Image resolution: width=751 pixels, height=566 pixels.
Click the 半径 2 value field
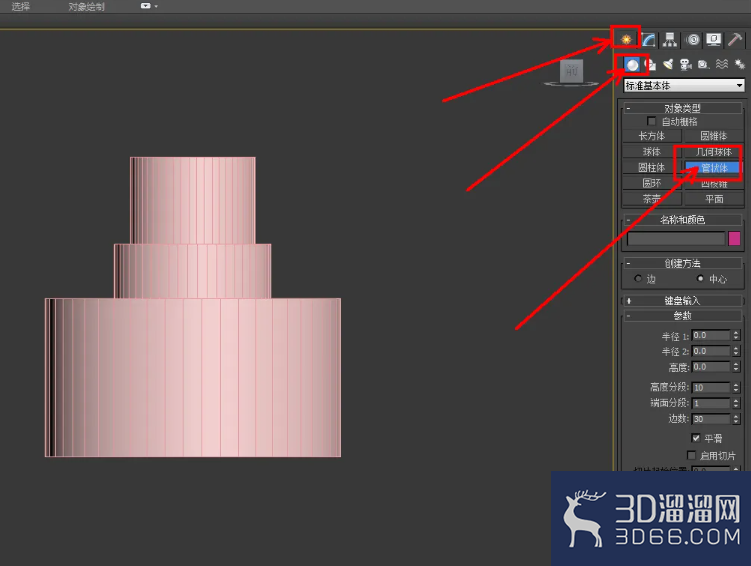711,351
